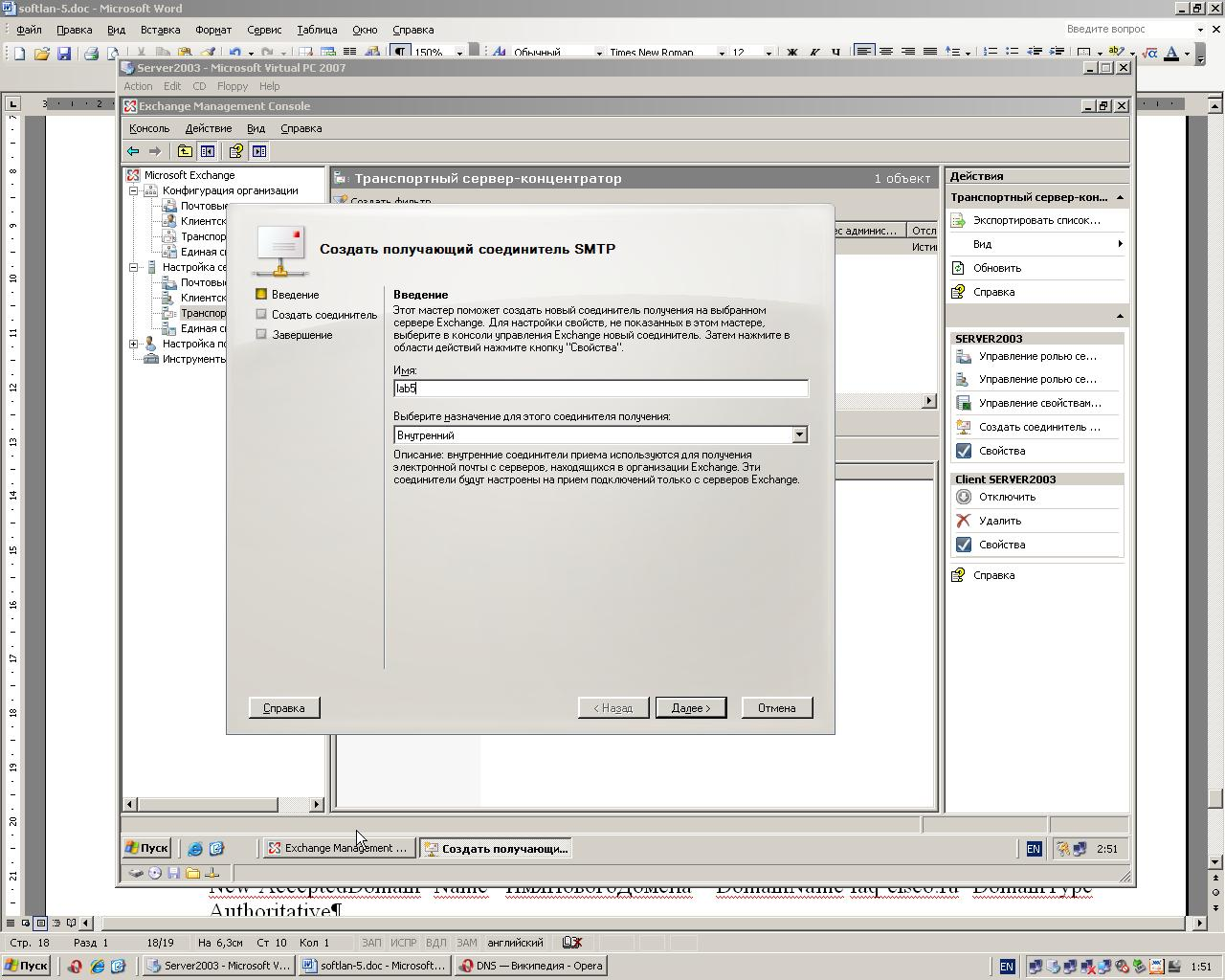Image resolution: width=1225 pixels, height=980 pixels.
Task: Toggle the console tree show/hide icon
Action: (x=207, y=151)
